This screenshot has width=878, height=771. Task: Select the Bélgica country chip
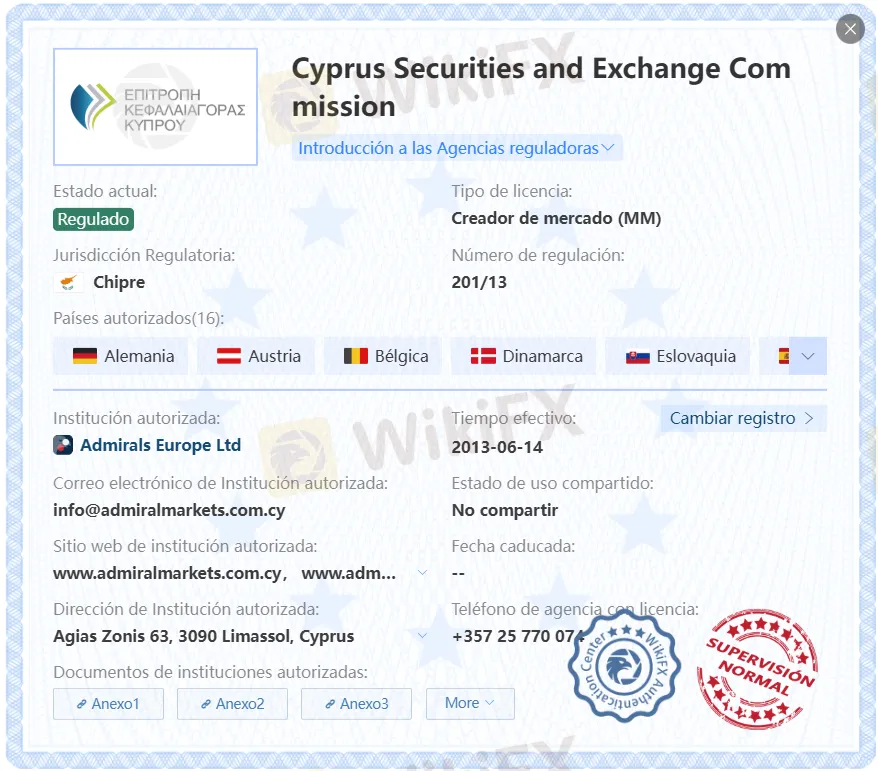click(383, 356)
